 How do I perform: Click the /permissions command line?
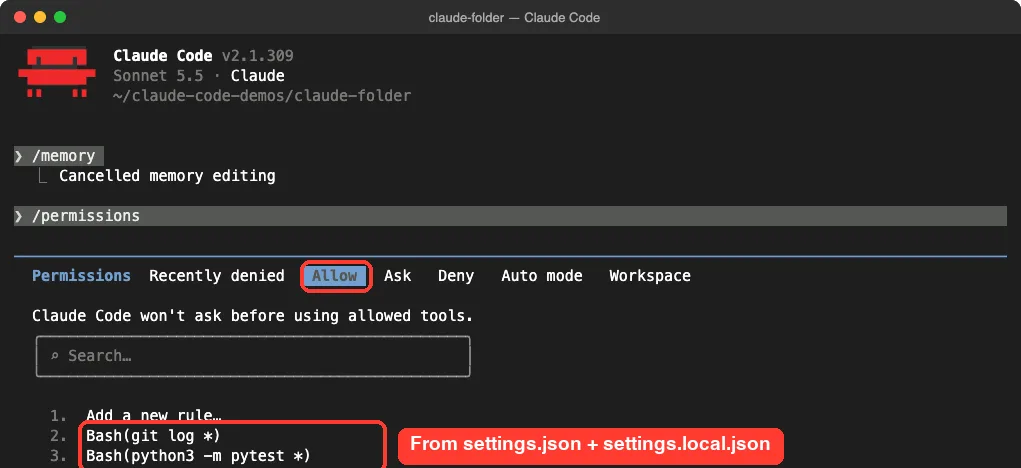pyautogui.click(x=510, y=216)
